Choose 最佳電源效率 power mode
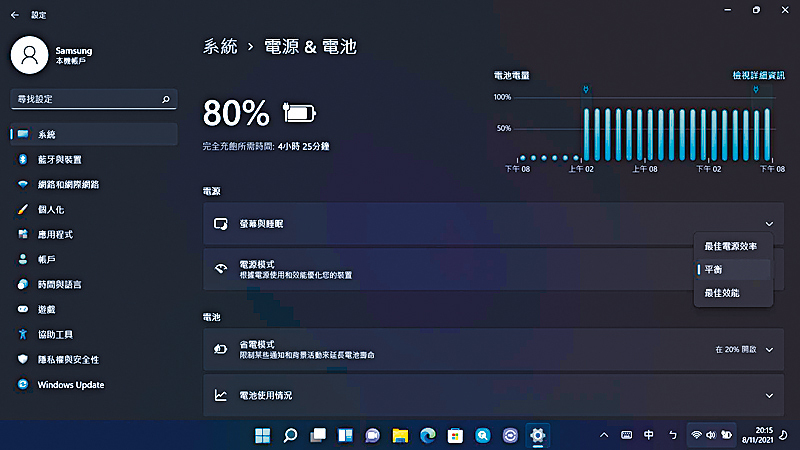Screen dimensions: 800x450 (733, 246)
